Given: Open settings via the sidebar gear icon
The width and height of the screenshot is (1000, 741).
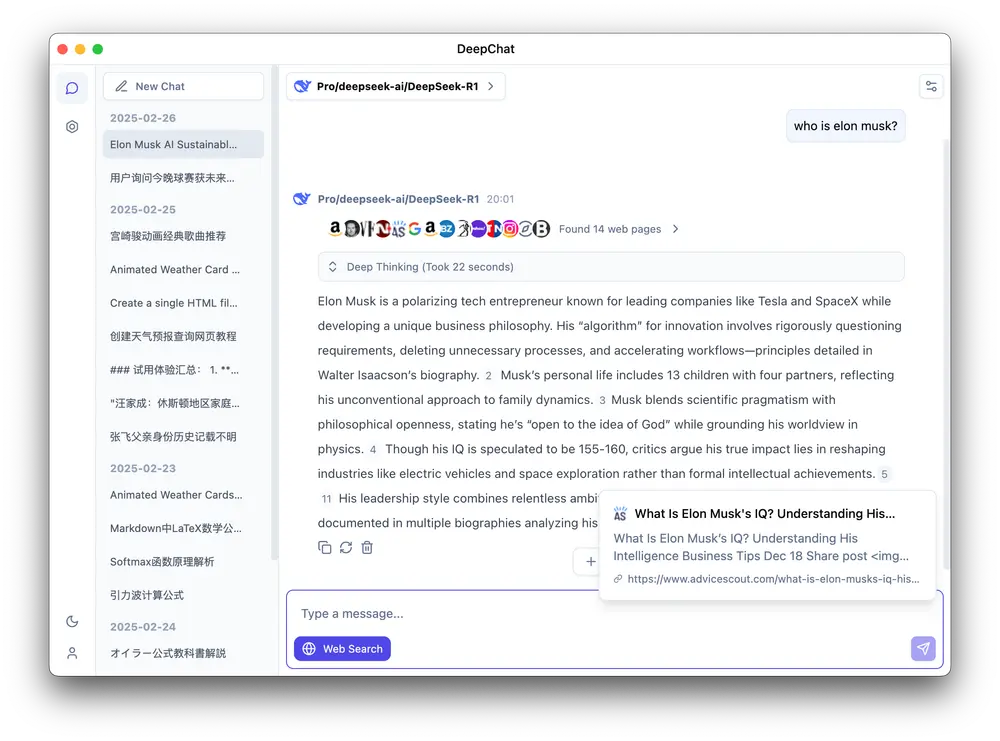Looking at the screenshot, I should point(72,127).
